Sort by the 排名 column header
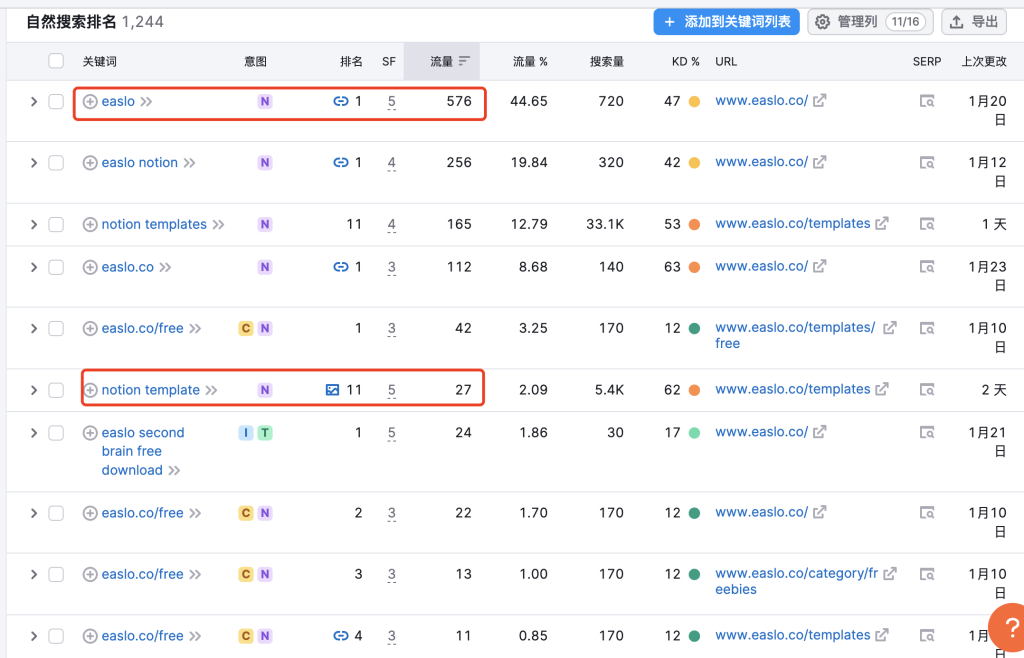The height and width of the screenshot is (658, 1024). click(x=351, y=61)
